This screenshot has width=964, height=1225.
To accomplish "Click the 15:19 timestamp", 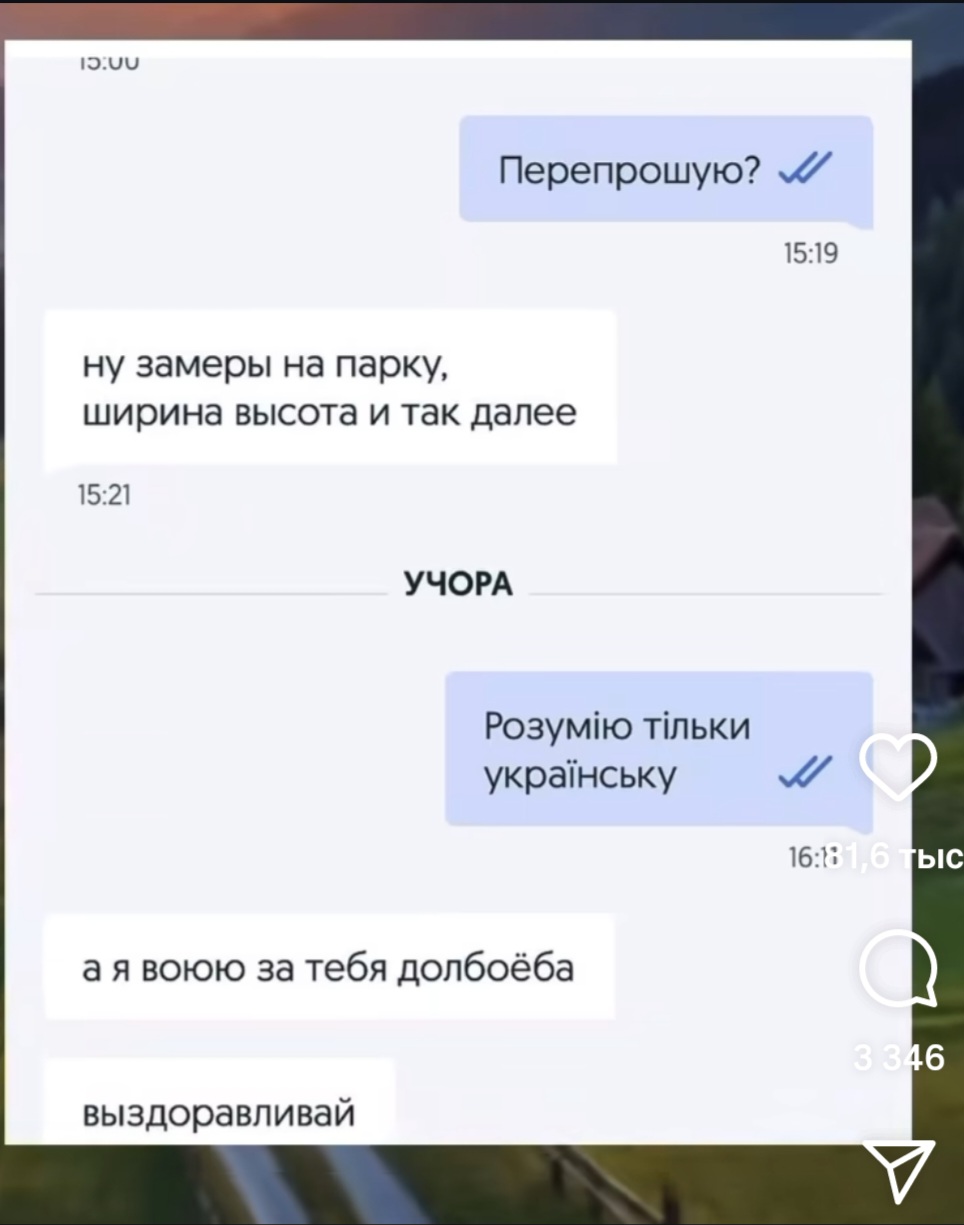I will (811, 255).
